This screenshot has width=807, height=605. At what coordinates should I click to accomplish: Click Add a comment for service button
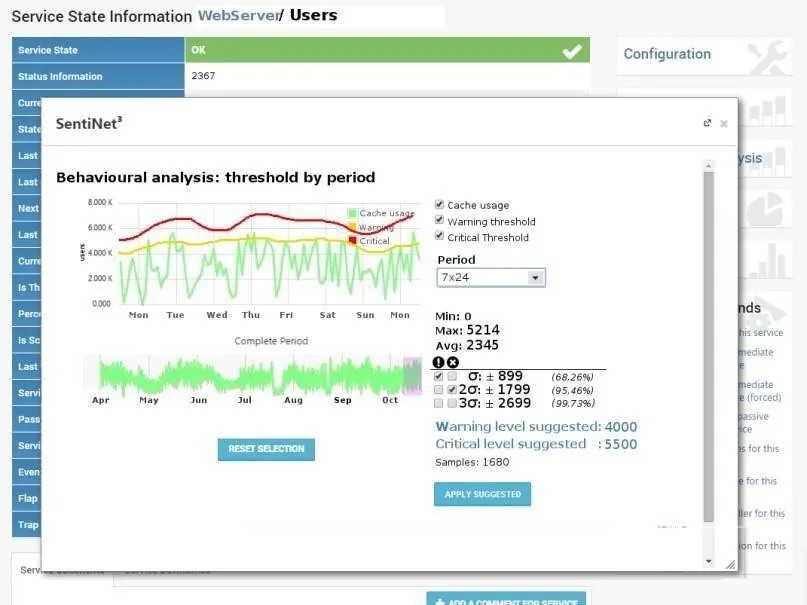click(x=506, y=599)
